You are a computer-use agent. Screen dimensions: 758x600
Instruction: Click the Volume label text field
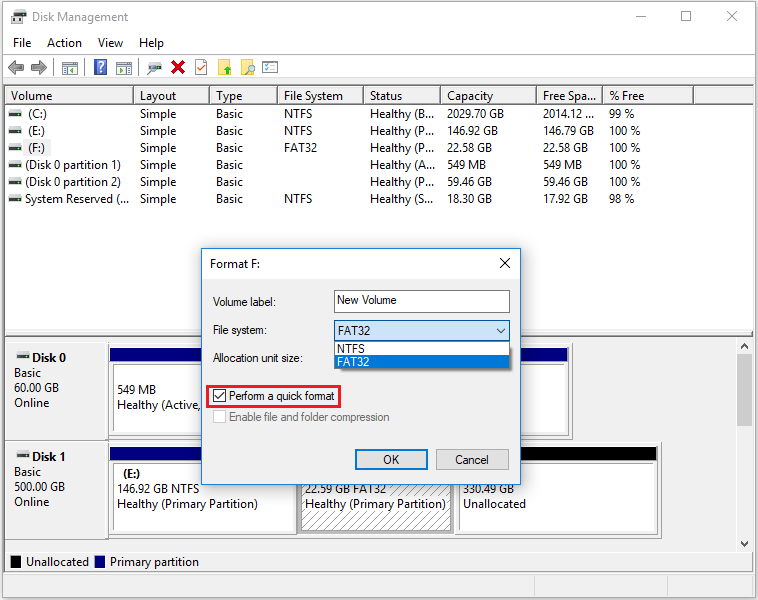(422, 301)
